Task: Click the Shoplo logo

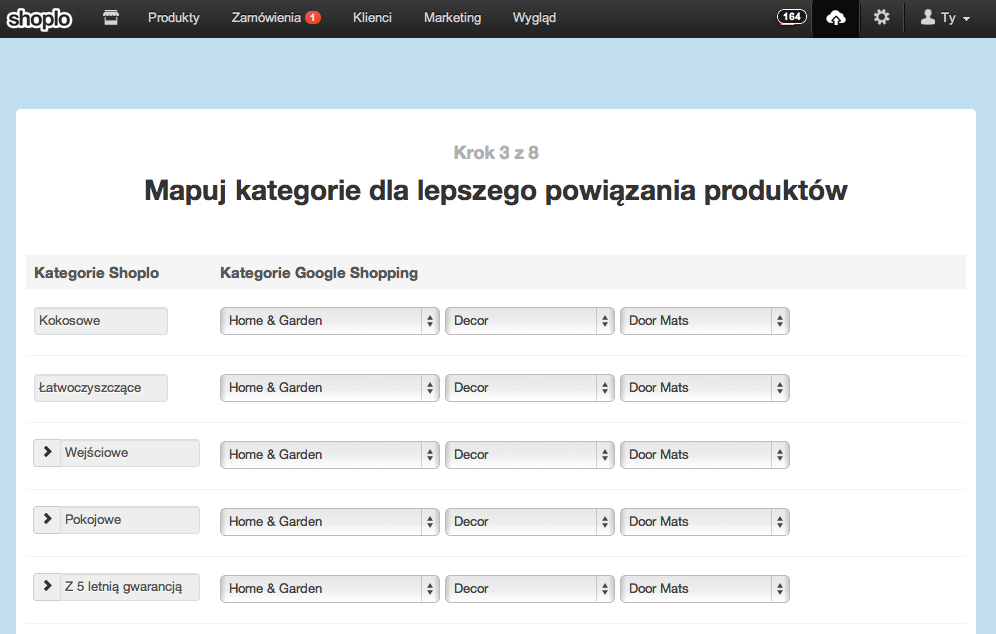Action: pyautogui.click(x=39, y=19)
